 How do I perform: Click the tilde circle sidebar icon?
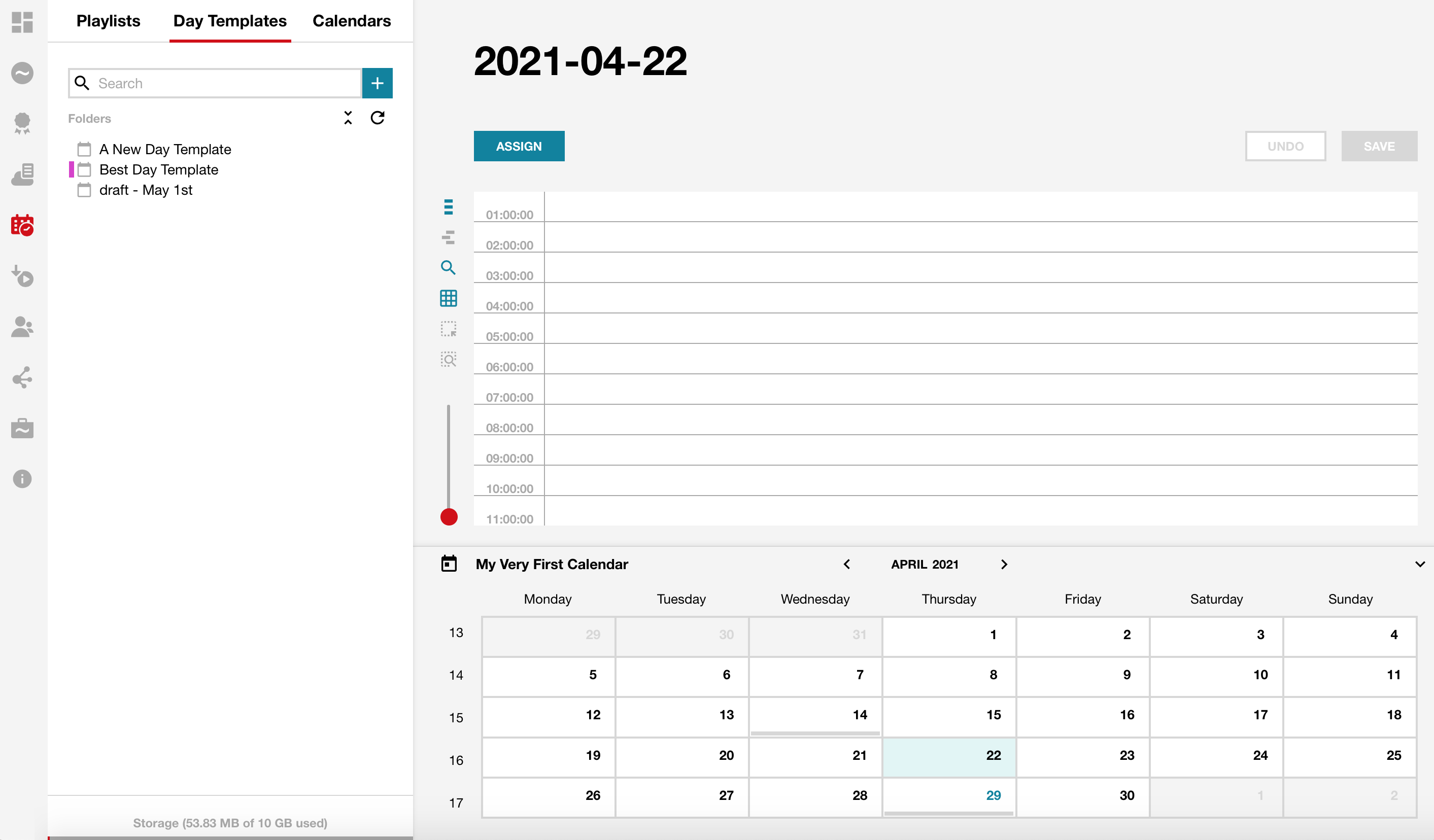point(22,73)
